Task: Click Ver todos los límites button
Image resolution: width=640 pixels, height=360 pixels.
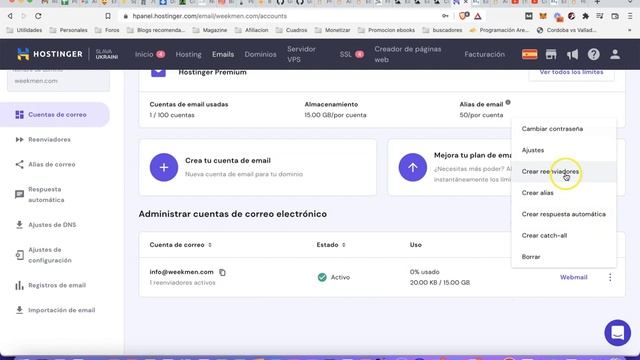Action: click(571, 72)
